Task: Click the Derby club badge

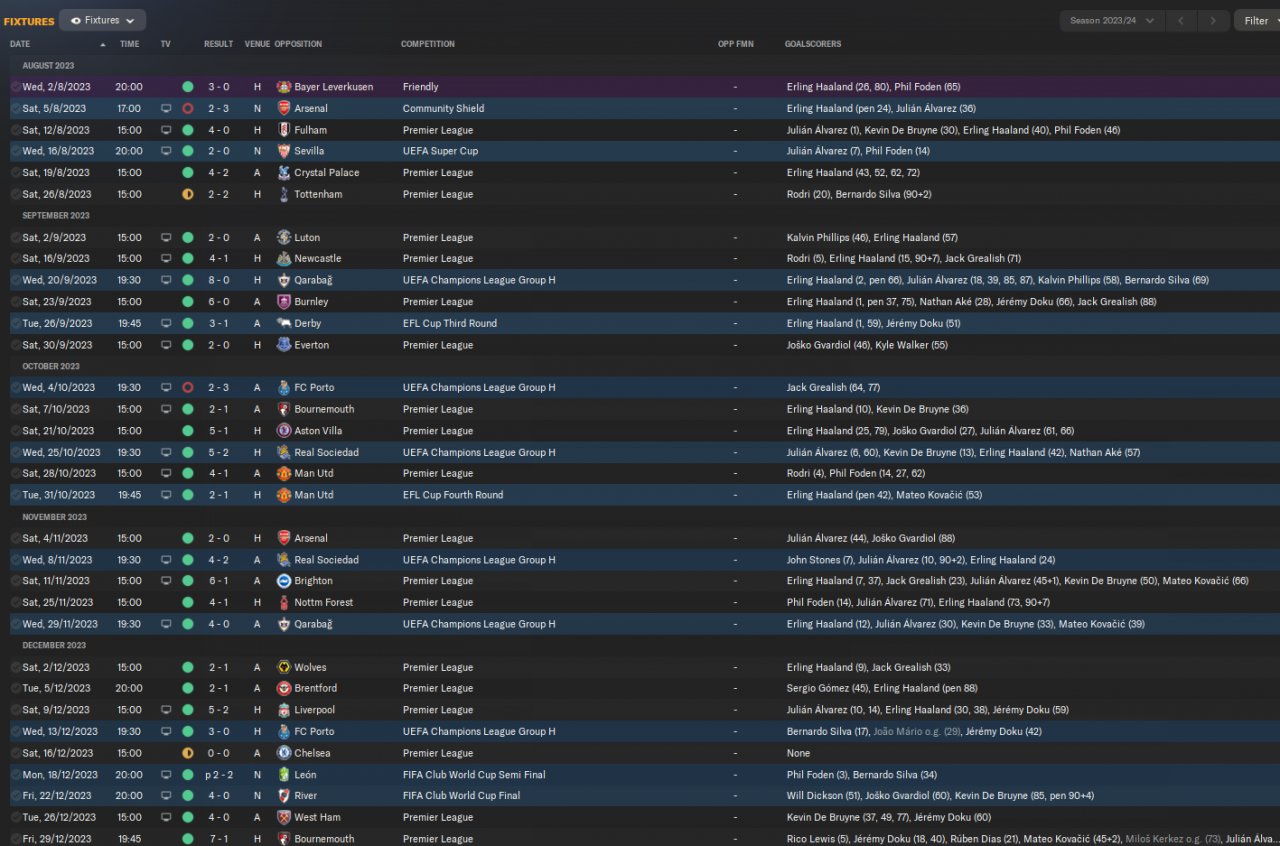Action: (284, 323)
